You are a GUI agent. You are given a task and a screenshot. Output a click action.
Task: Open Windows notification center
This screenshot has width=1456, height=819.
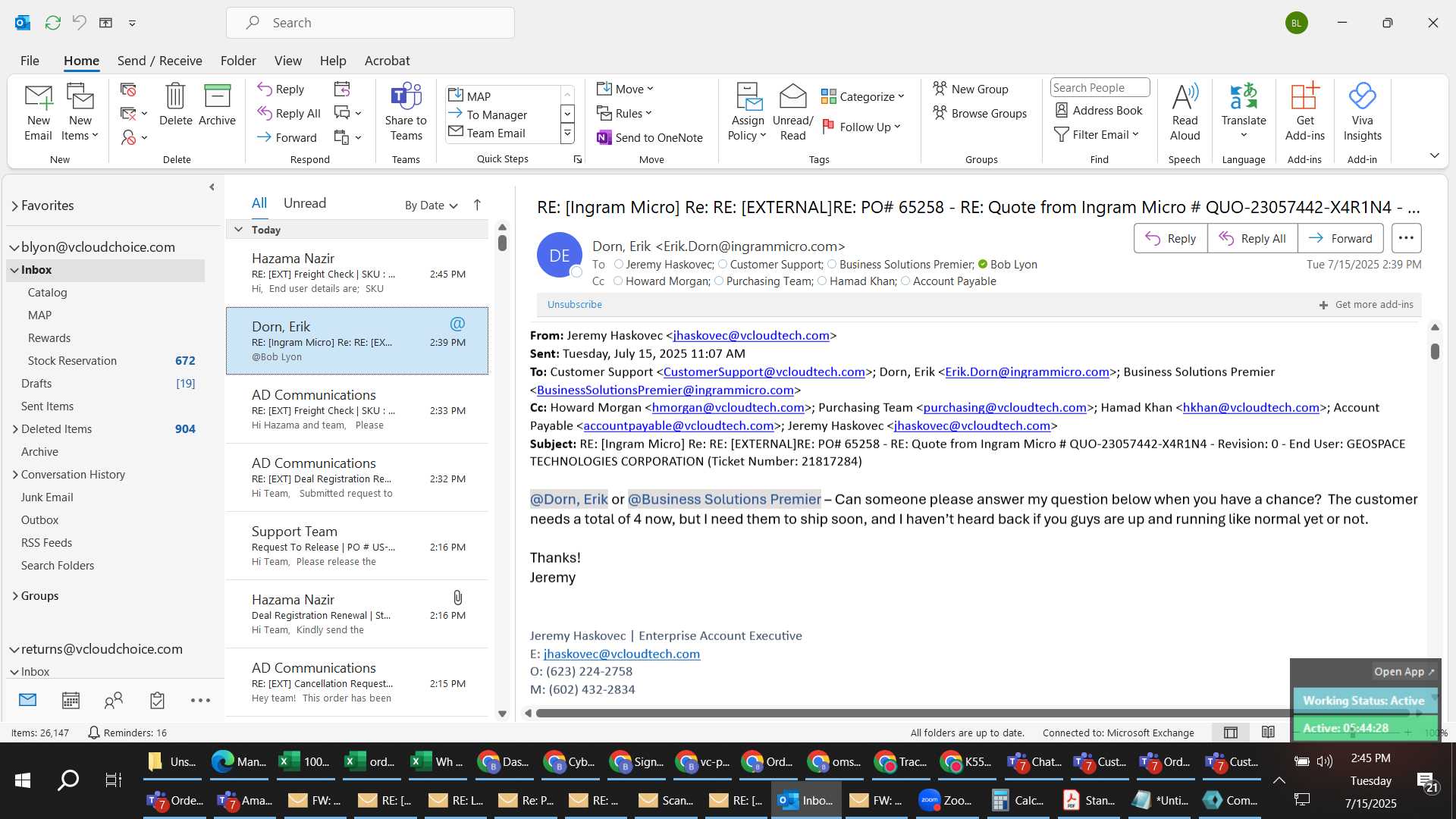[x=1426, y=780]
